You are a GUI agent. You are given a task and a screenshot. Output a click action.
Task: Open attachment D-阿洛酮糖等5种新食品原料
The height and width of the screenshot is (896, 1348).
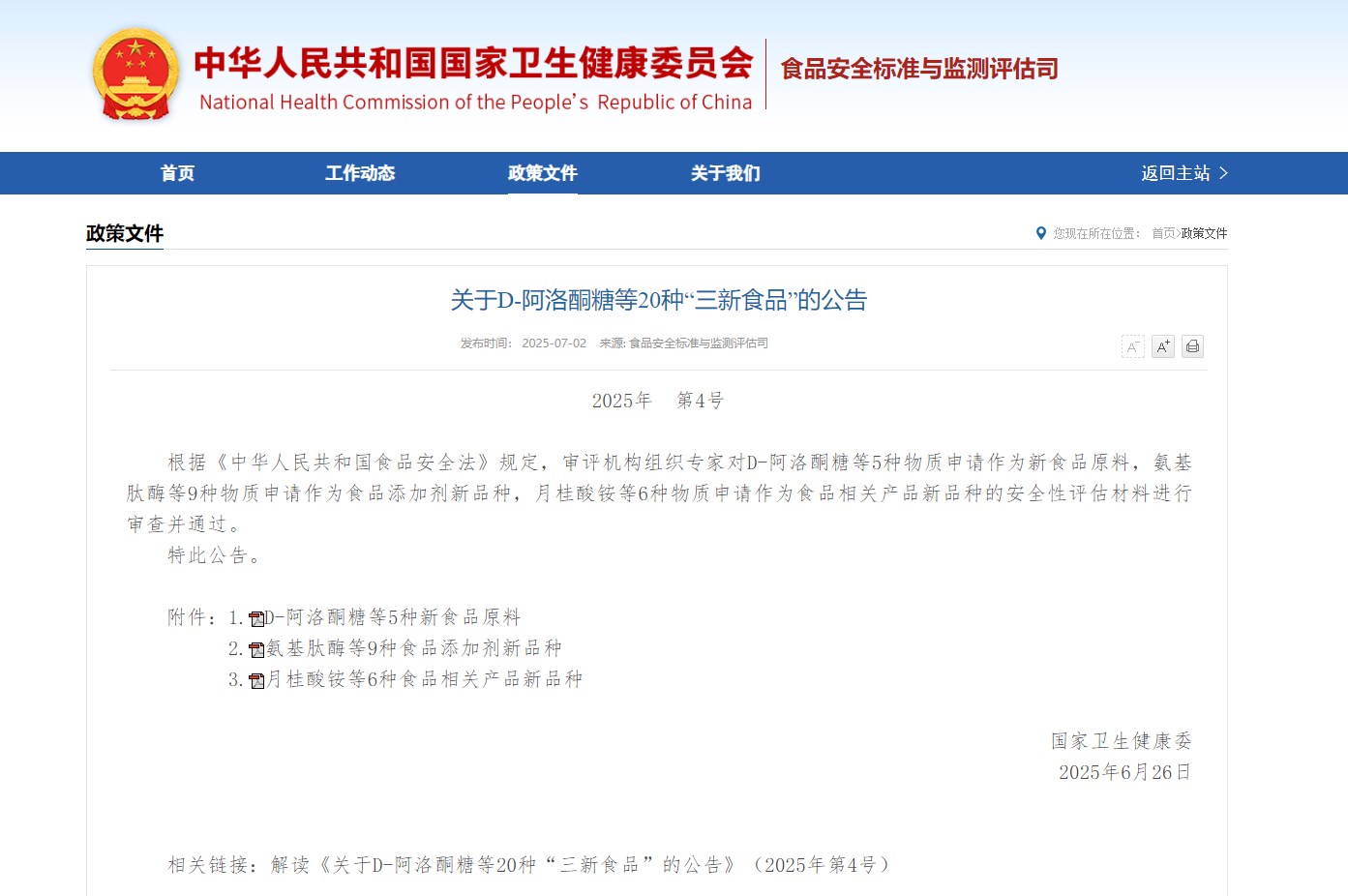pos(393,617)
